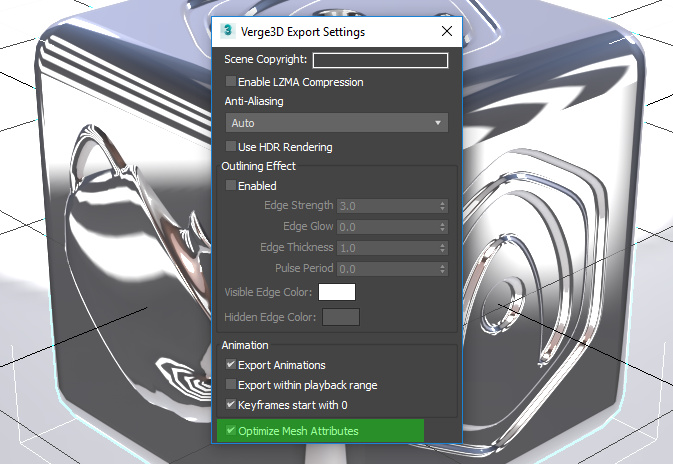
Task: Click the Scene Copyright label
Action: pos(266,59)
